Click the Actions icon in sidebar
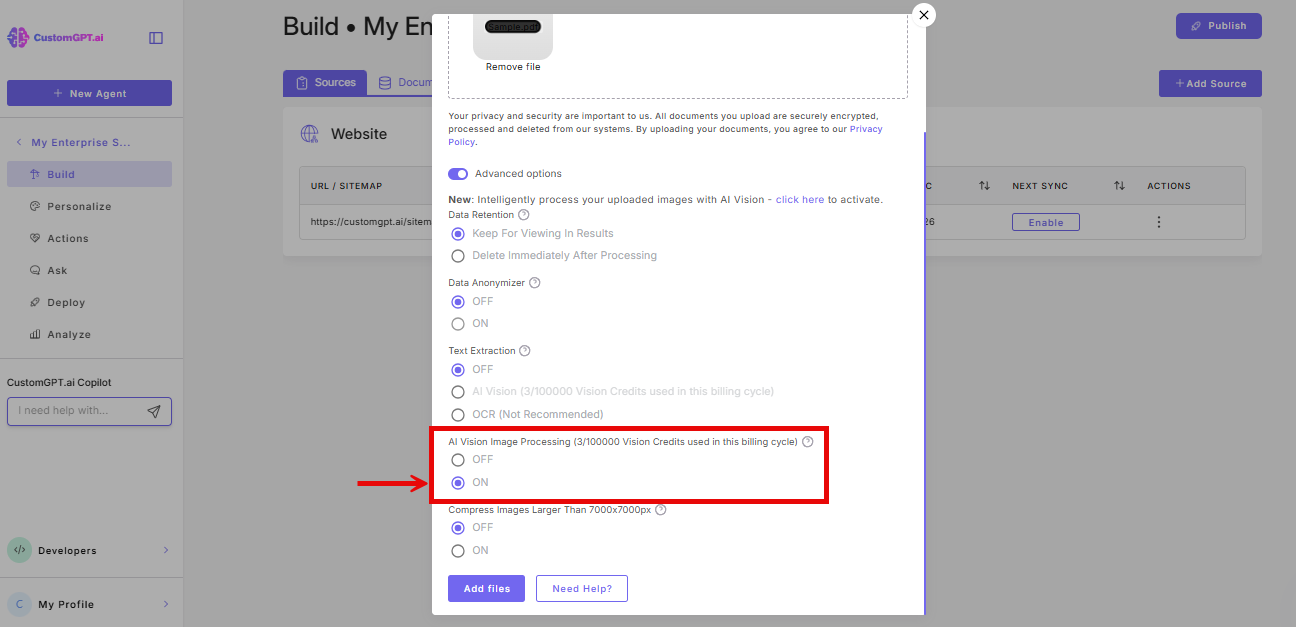The width and height of the screenshot is (1296, 627). [x=35, y=238]
